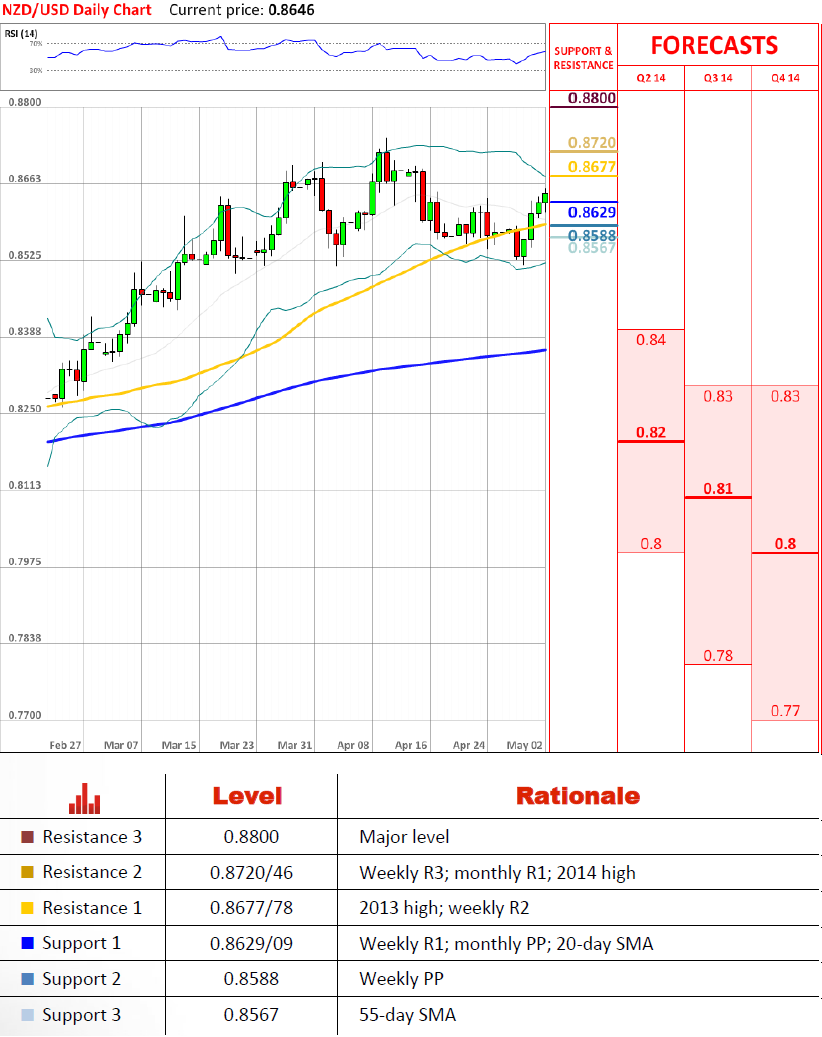Click the 0.7700 price axis label
This screenshot has width=822, height=1037.
24,715
